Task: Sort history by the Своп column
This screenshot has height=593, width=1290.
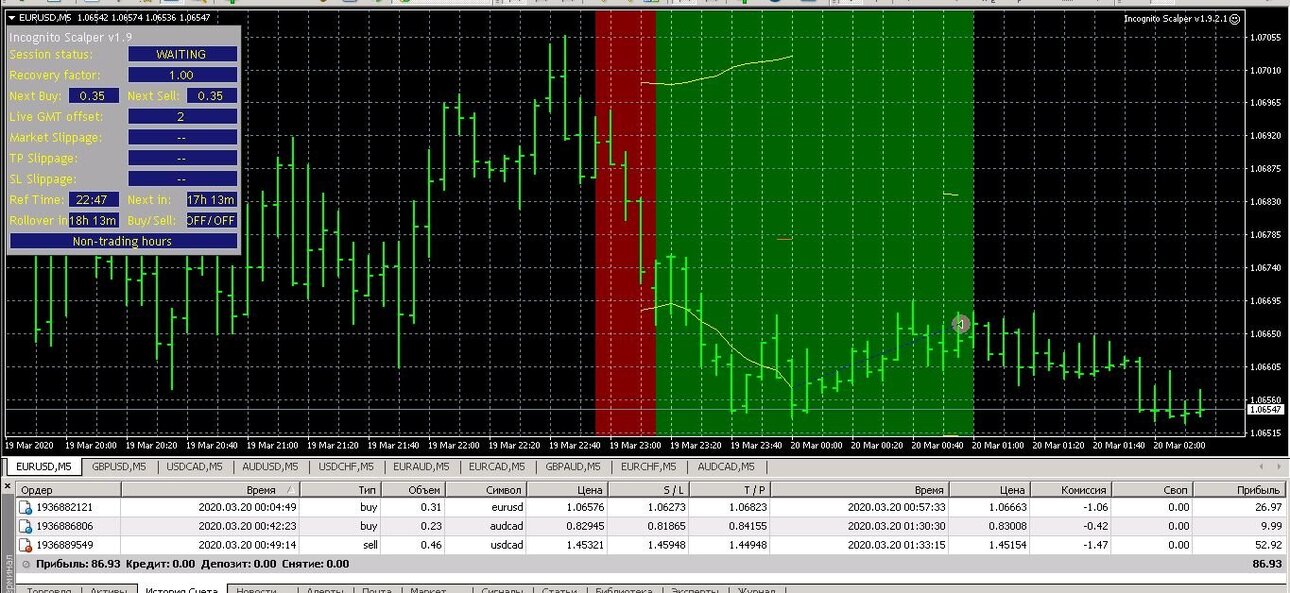Action: (x=1151, y=490)
